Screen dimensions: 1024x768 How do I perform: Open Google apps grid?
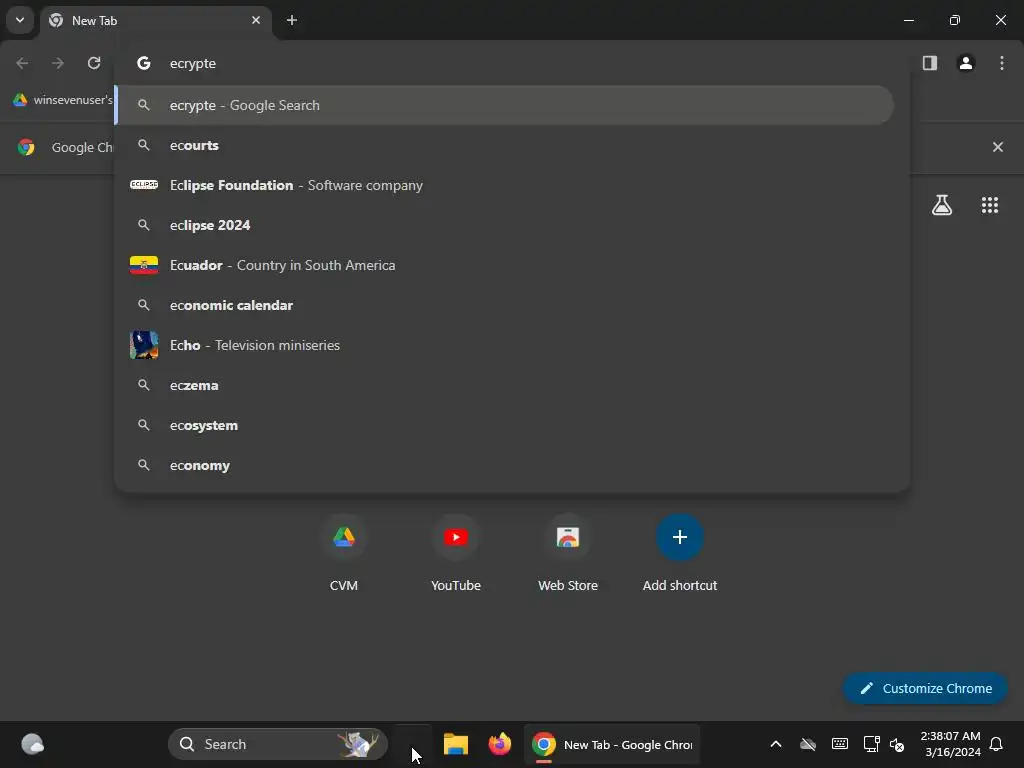click(990, 205)
